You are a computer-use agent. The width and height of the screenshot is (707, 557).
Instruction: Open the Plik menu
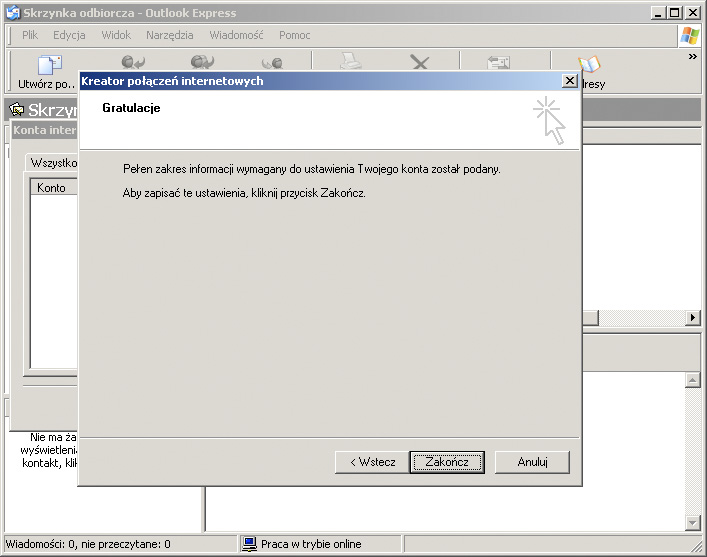pos(30,35)
